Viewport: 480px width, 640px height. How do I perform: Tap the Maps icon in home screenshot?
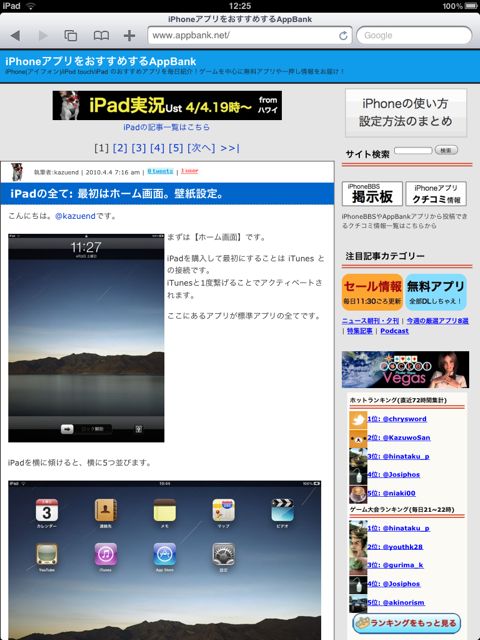tap(223, 510)
